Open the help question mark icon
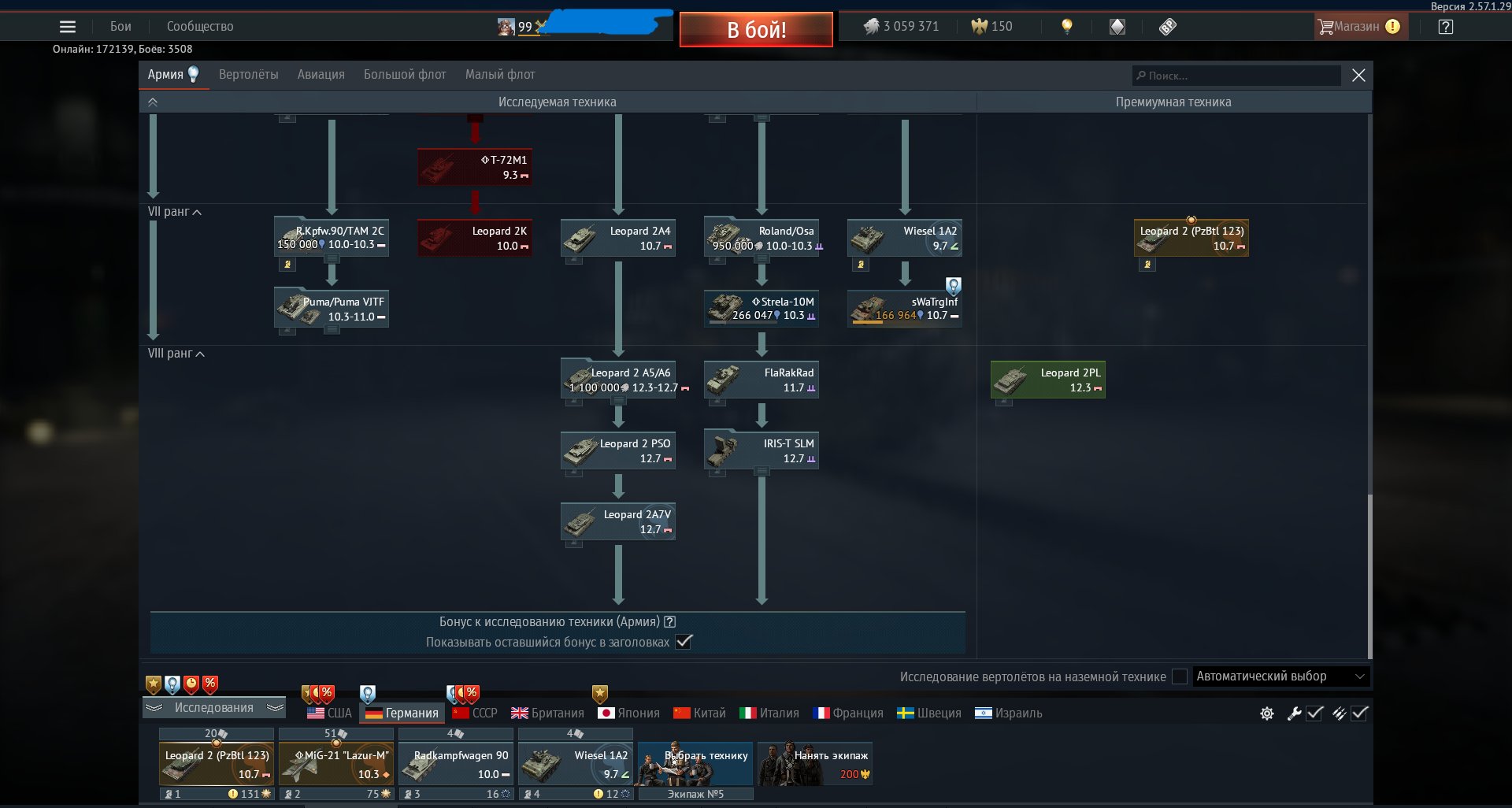This screenshot has height=808, width=1512. coord(1445,27)
